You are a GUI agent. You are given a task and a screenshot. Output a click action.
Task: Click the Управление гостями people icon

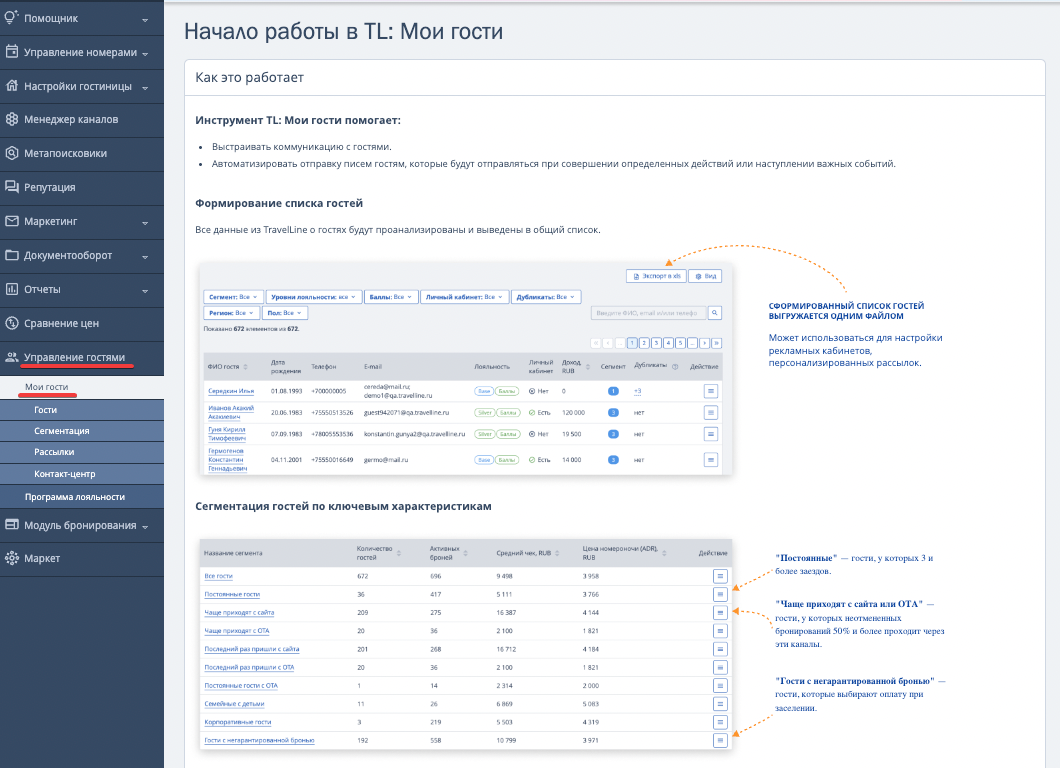pyautogui.click(x=11, y=357)
